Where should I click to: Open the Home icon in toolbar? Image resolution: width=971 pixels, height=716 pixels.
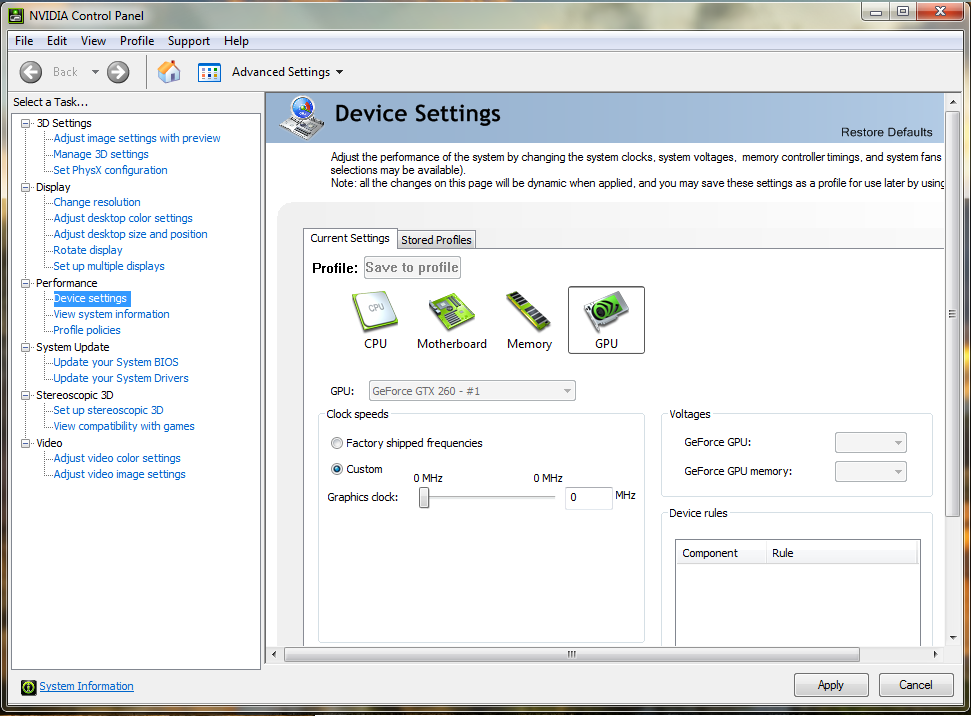click(169, 72)
